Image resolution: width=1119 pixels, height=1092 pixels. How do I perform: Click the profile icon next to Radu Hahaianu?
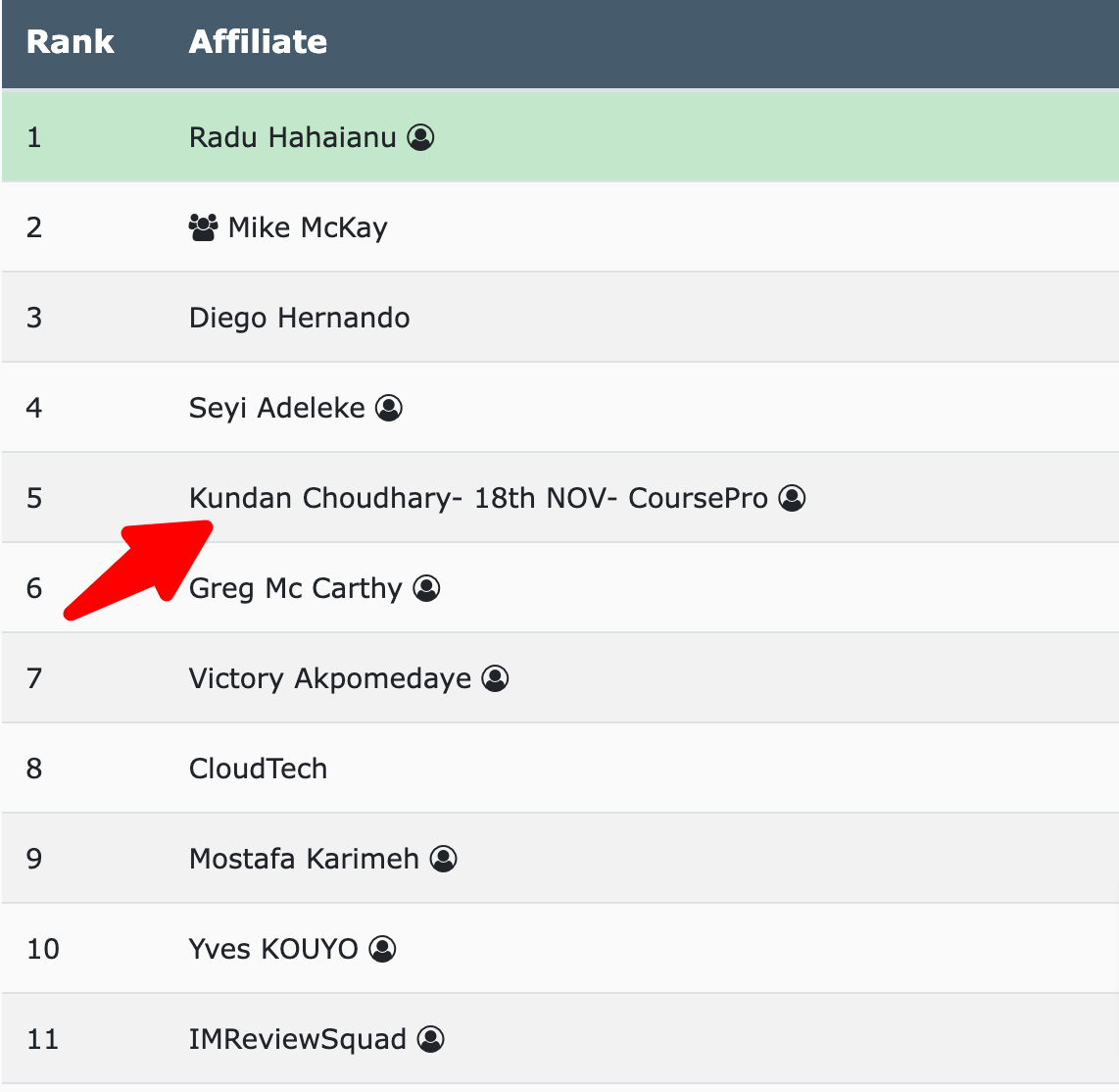[420, 137]
